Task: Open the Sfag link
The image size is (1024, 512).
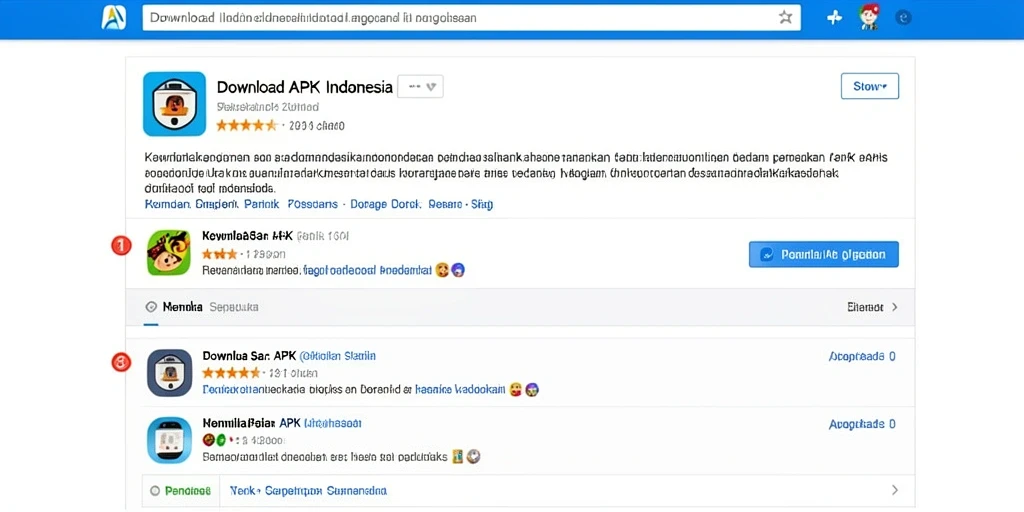Action: coord(482,204)
